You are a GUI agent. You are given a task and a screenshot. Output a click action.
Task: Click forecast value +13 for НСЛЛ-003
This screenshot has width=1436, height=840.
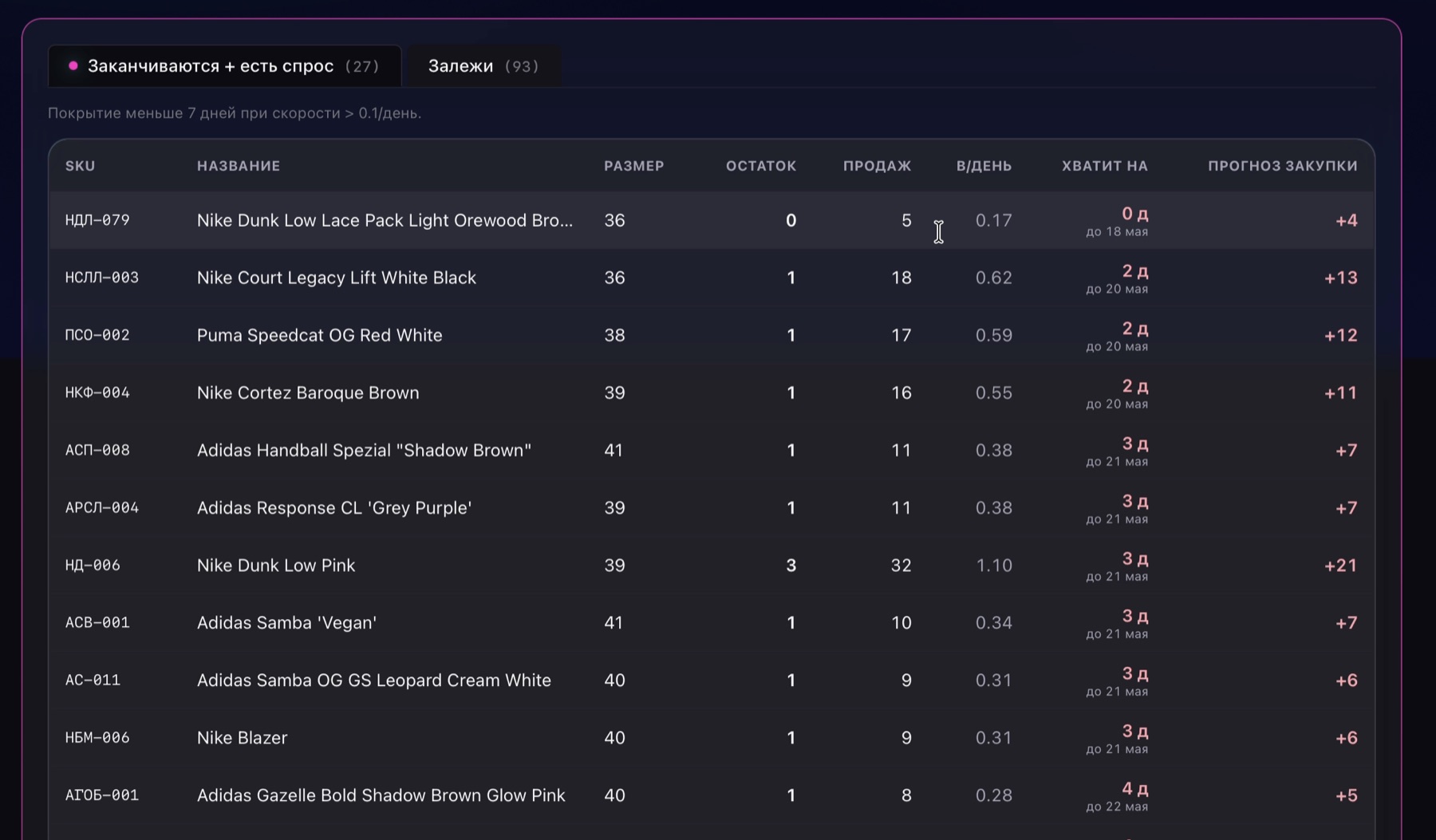coord(1341,278)
